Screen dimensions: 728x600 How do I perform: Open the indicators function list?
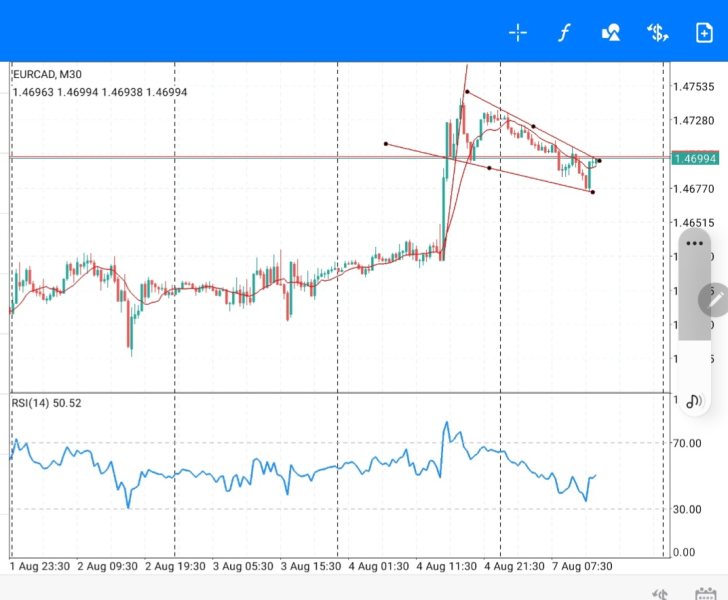point(564,33)
